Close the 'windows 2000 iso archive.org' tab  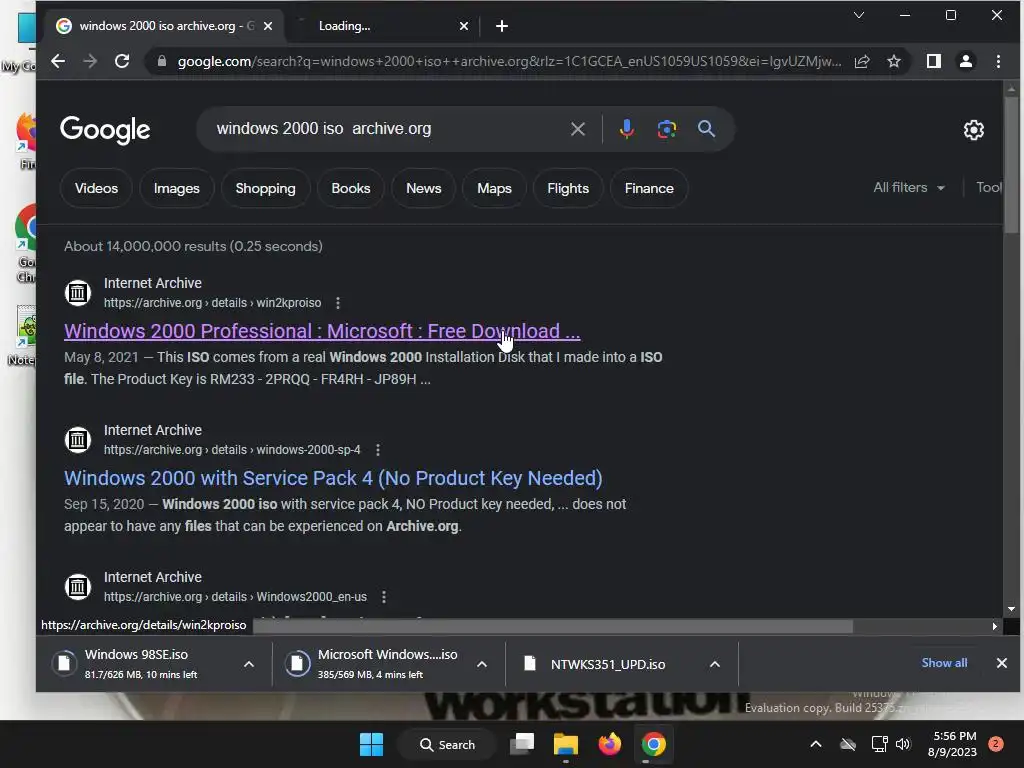(x=268, y=26)
